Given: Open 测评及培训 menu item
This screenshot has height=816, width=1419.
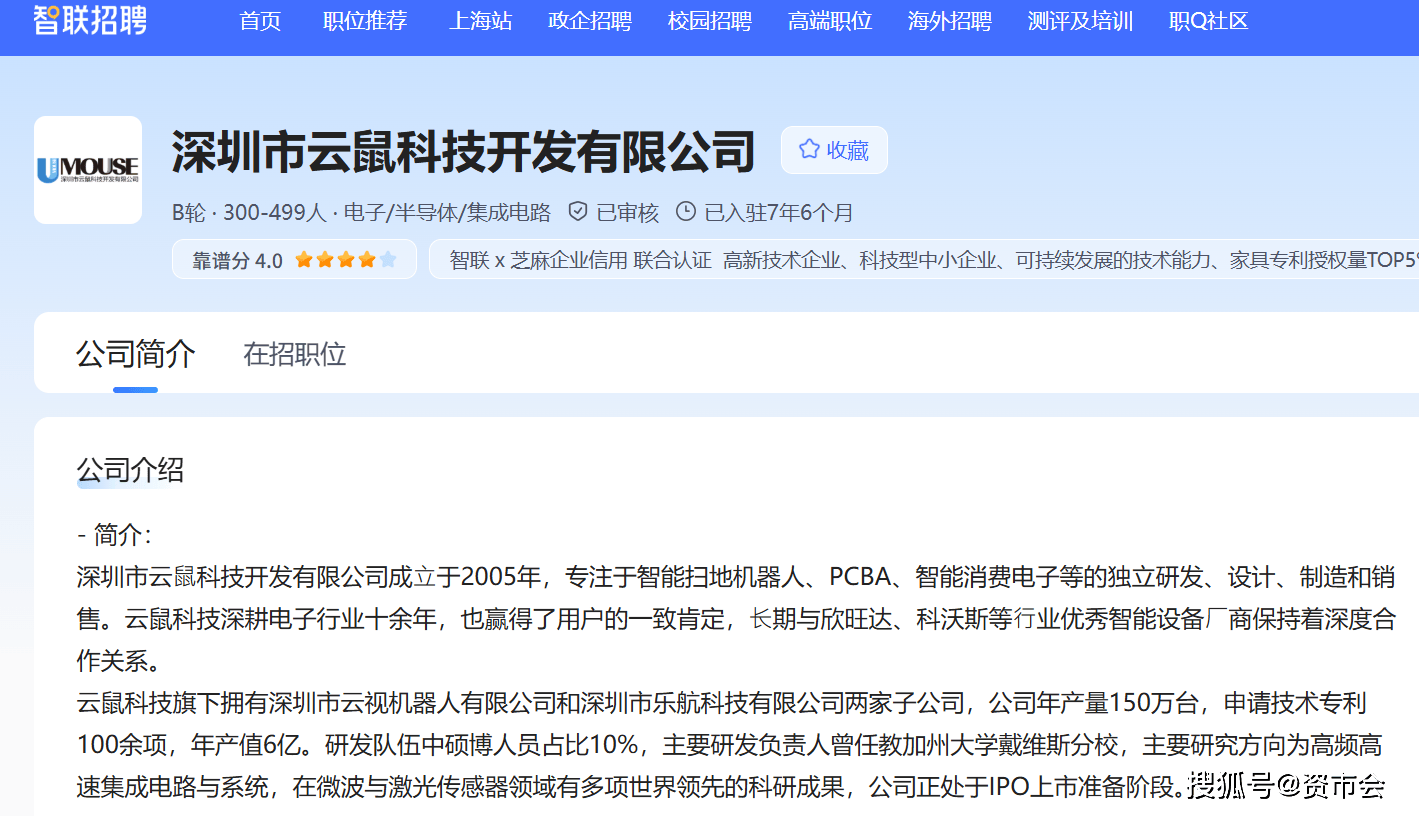Looking at the screenshot, I should [x=1080, y=21].
